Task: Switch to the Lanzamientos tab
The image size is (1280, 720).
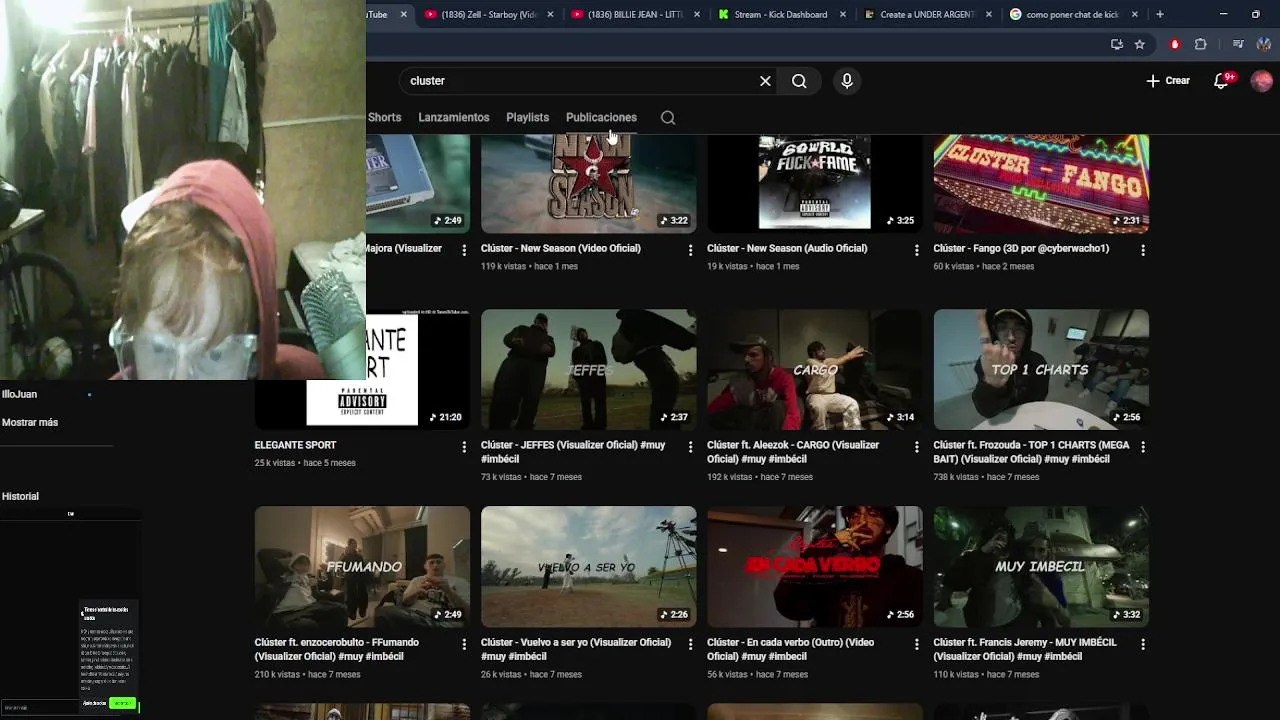Action: (454, 117)
